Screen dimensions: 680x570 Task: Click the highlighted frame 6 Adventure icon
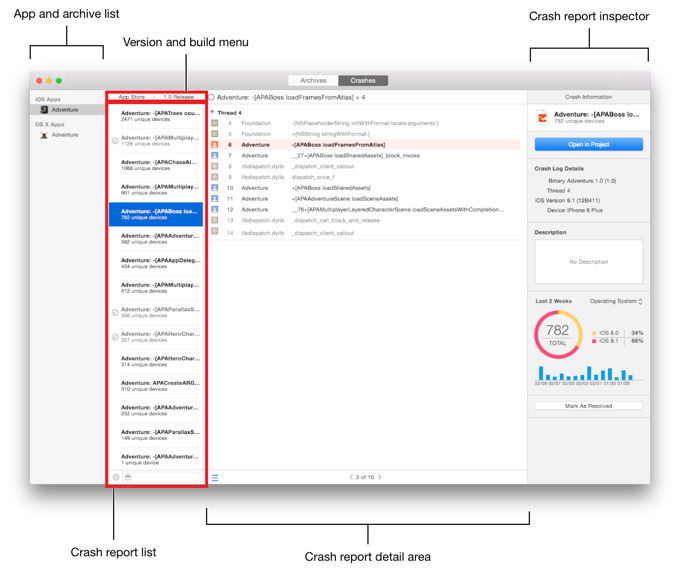215,145
